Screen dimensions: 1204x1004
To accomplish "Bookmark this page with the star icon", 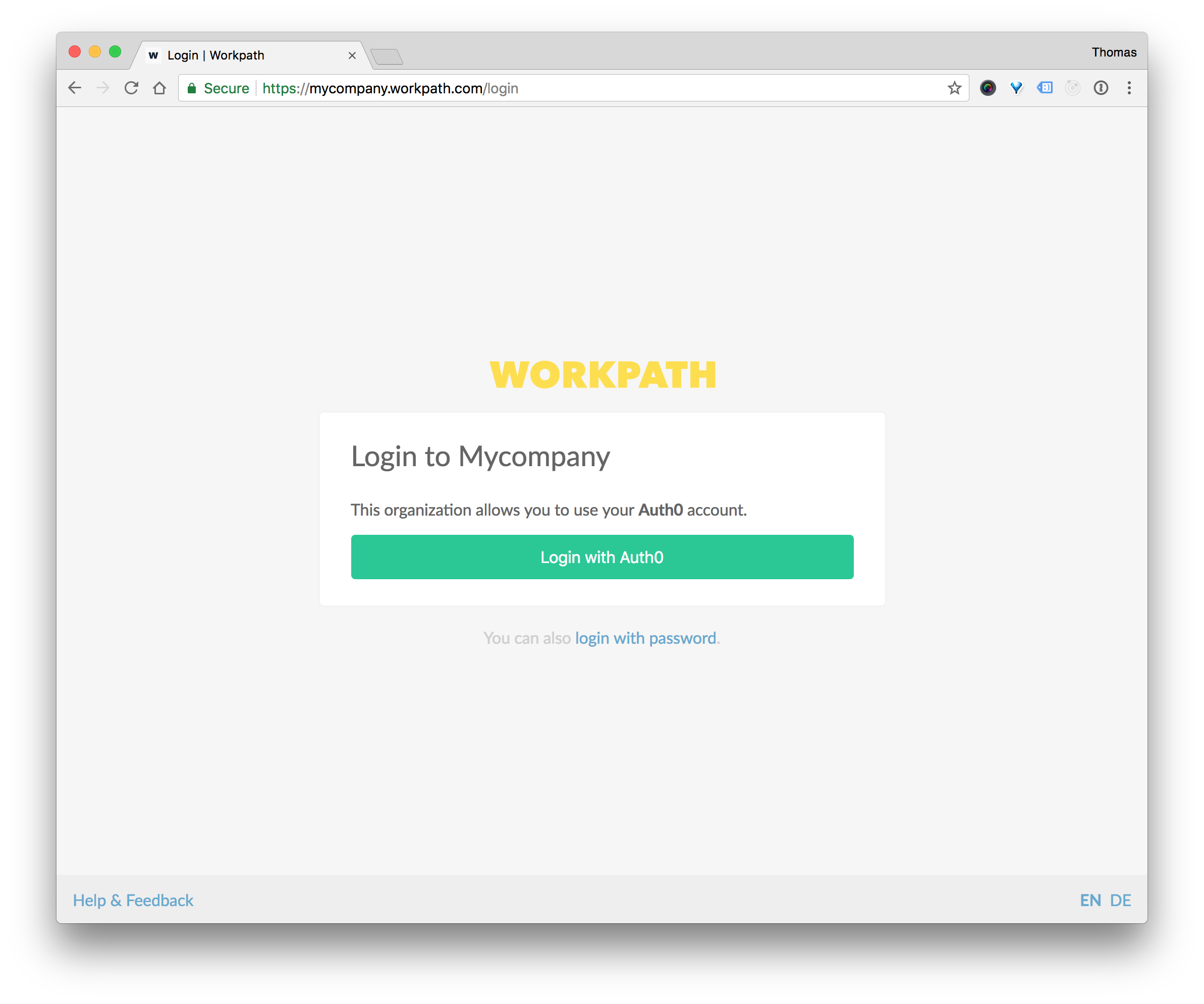I will [954, 88].
